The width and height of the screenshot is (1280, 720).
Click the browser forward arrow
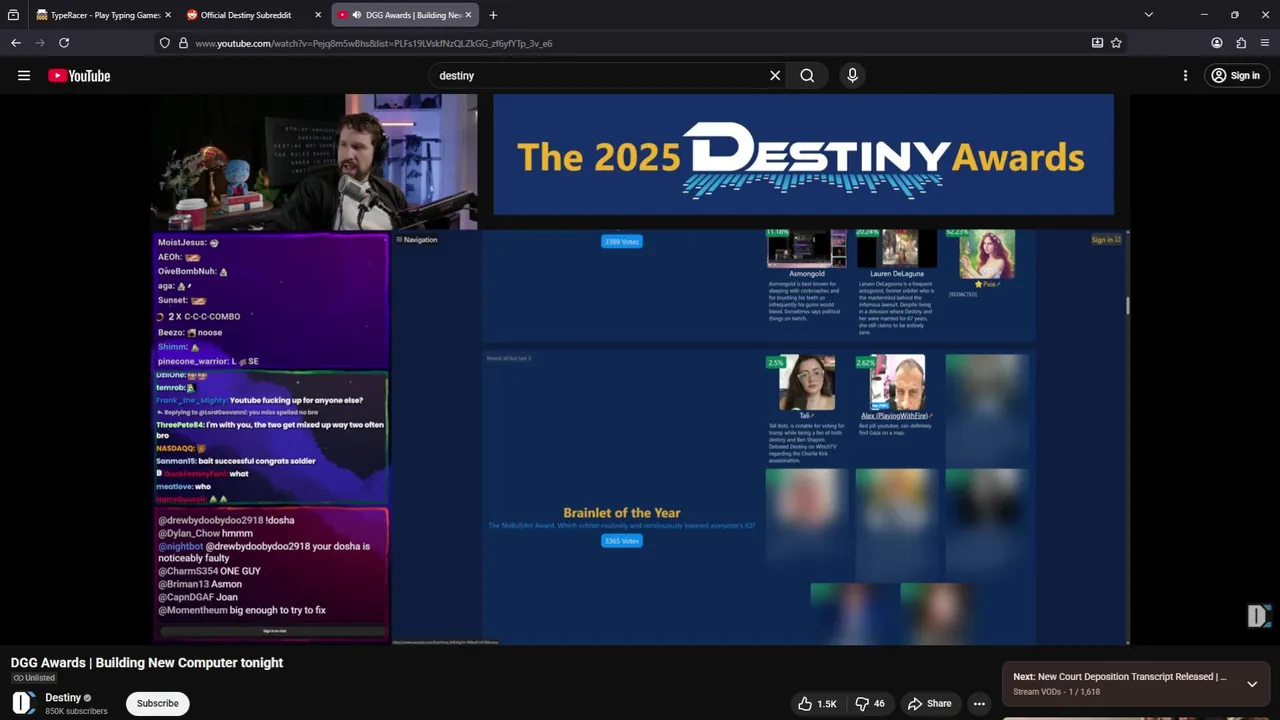(40, 43)
